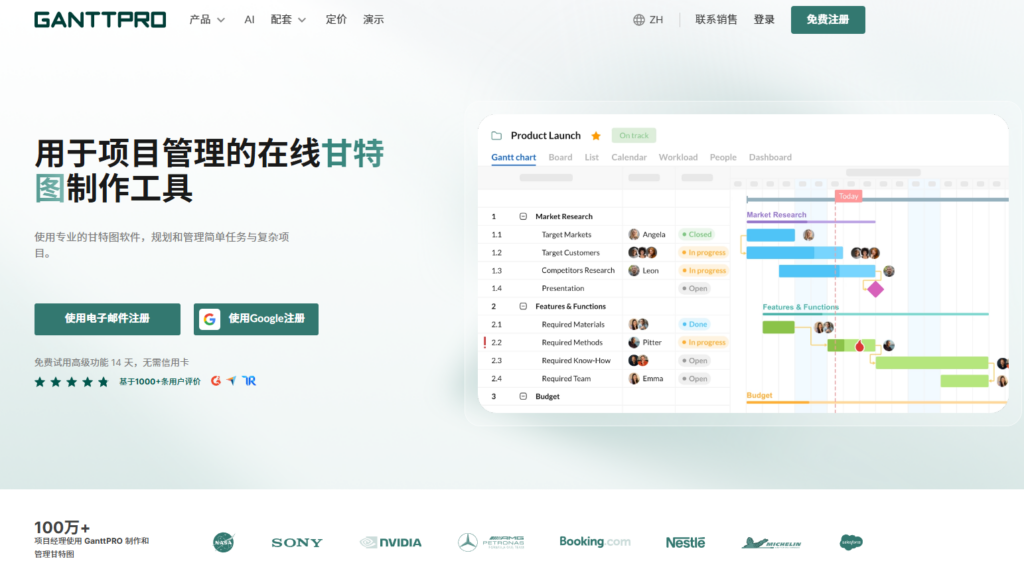Click In progress status of Target Customers
Image resolution: width=1024 pixels, height=569 pixels.
point(703,252)
